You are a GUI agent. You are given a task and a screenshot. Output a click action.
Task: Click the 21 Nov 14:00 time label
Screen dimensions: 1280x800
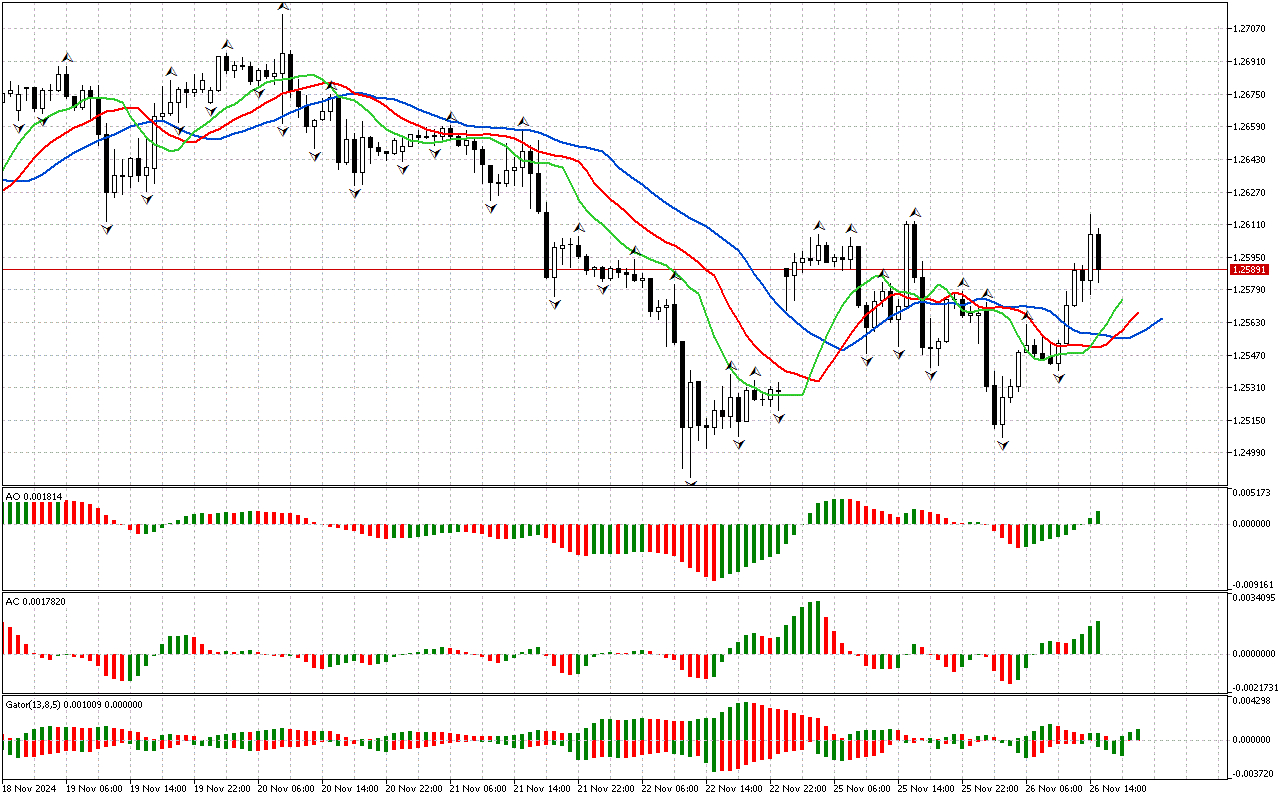tap(543, 789)
